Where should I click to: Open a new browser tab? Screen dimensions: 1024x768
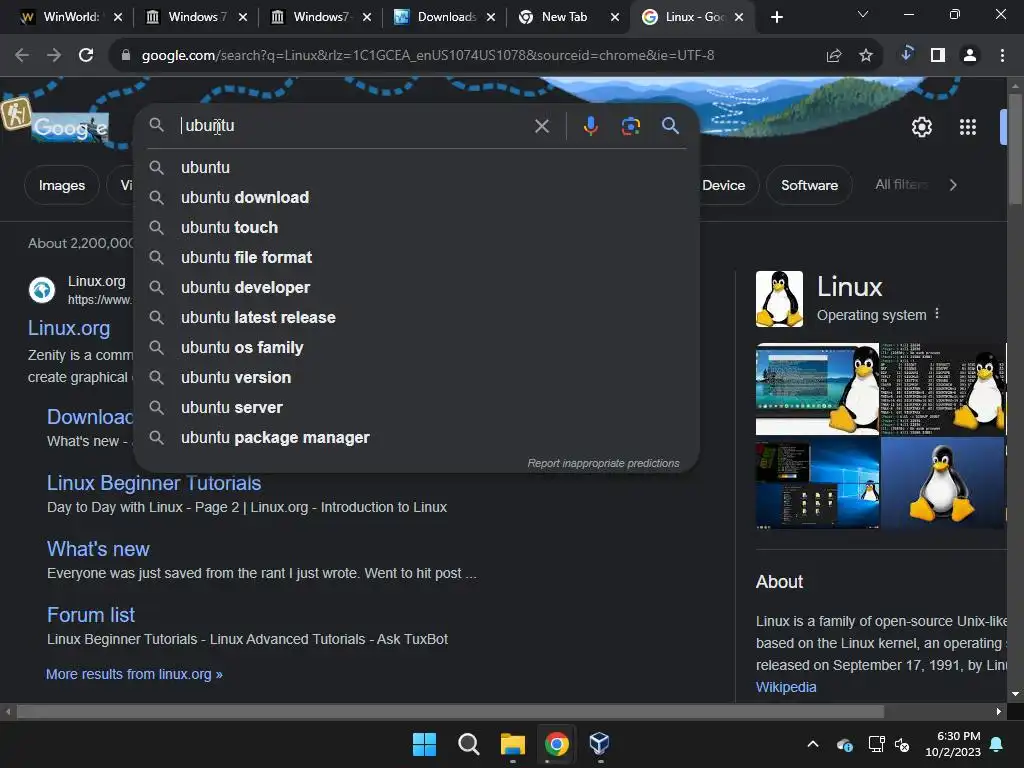click(776, 17)
